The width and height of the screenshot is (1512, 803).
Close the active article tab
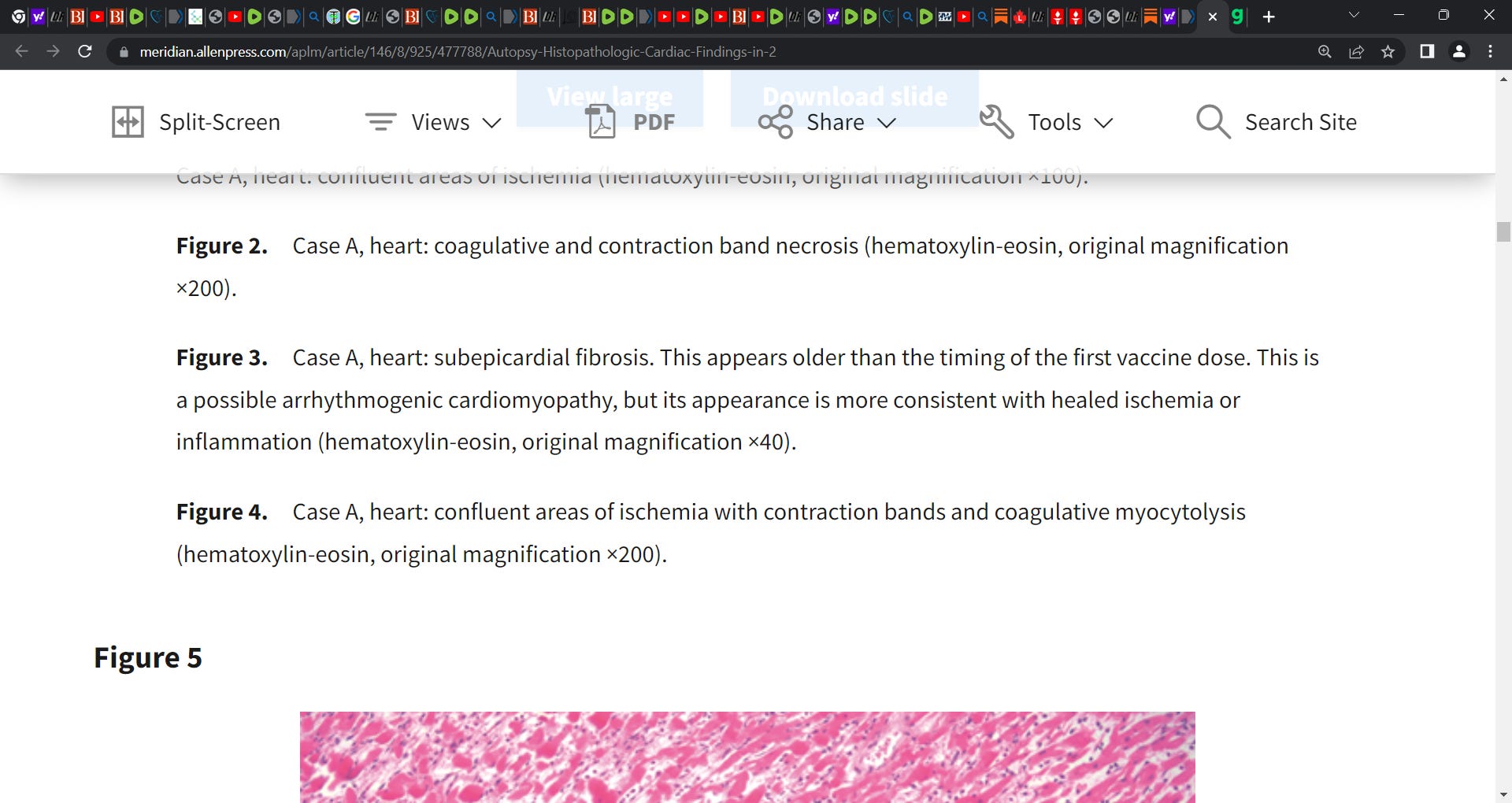tap(1213, 17)
